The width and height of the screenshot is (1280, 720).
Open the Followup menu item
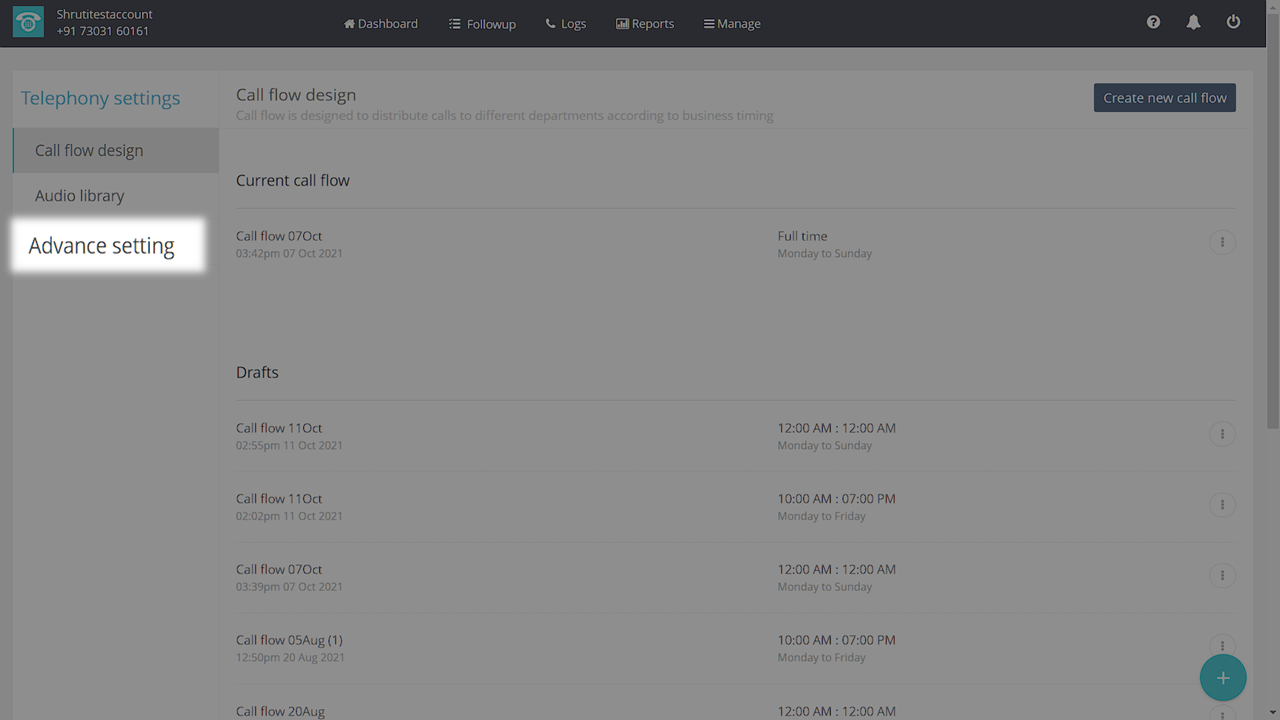pos(482,24)
